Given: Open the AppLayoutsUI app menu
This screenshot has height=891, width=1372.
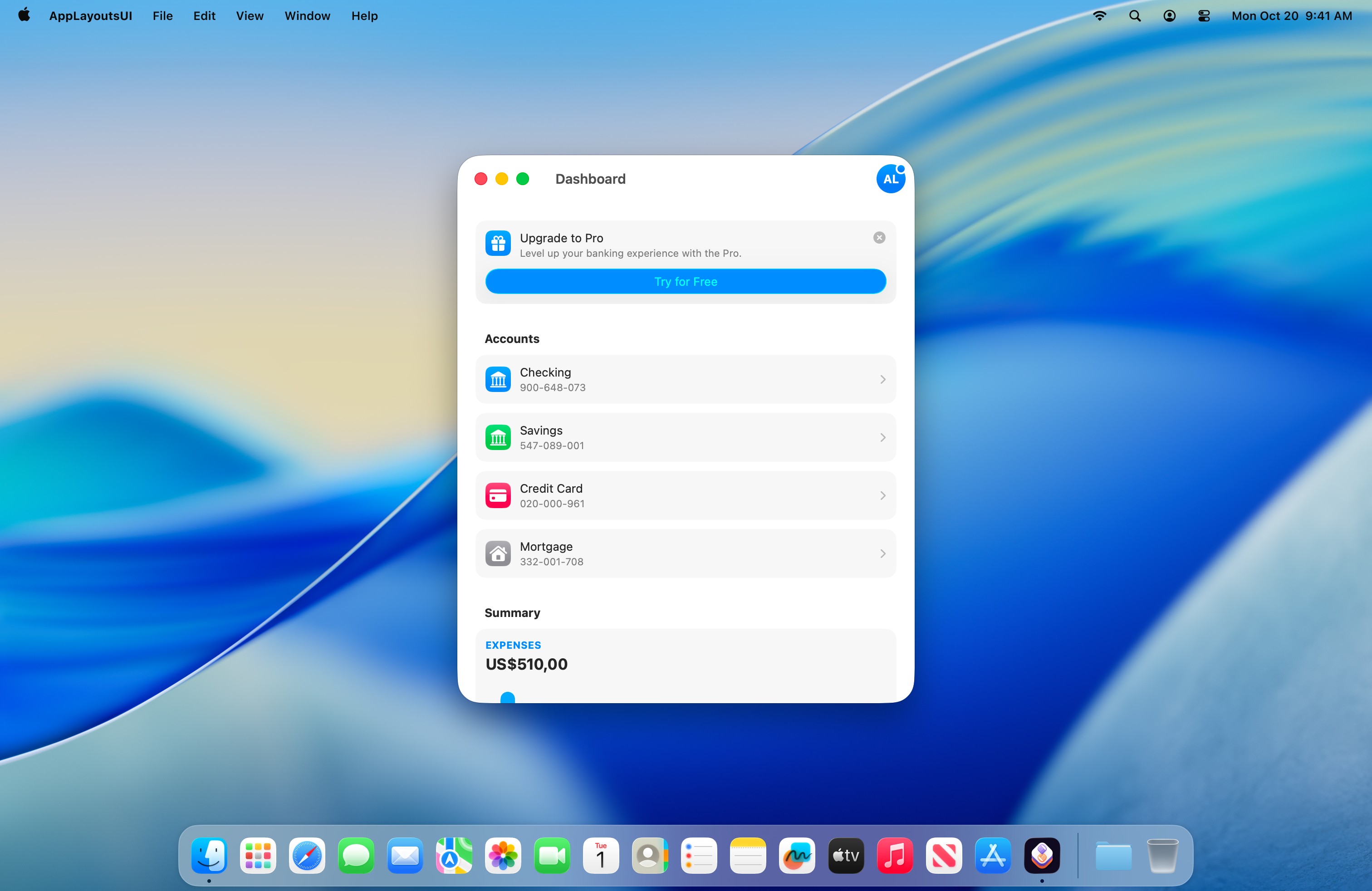Looking at the screenshot, I should [x=90, y=15].
